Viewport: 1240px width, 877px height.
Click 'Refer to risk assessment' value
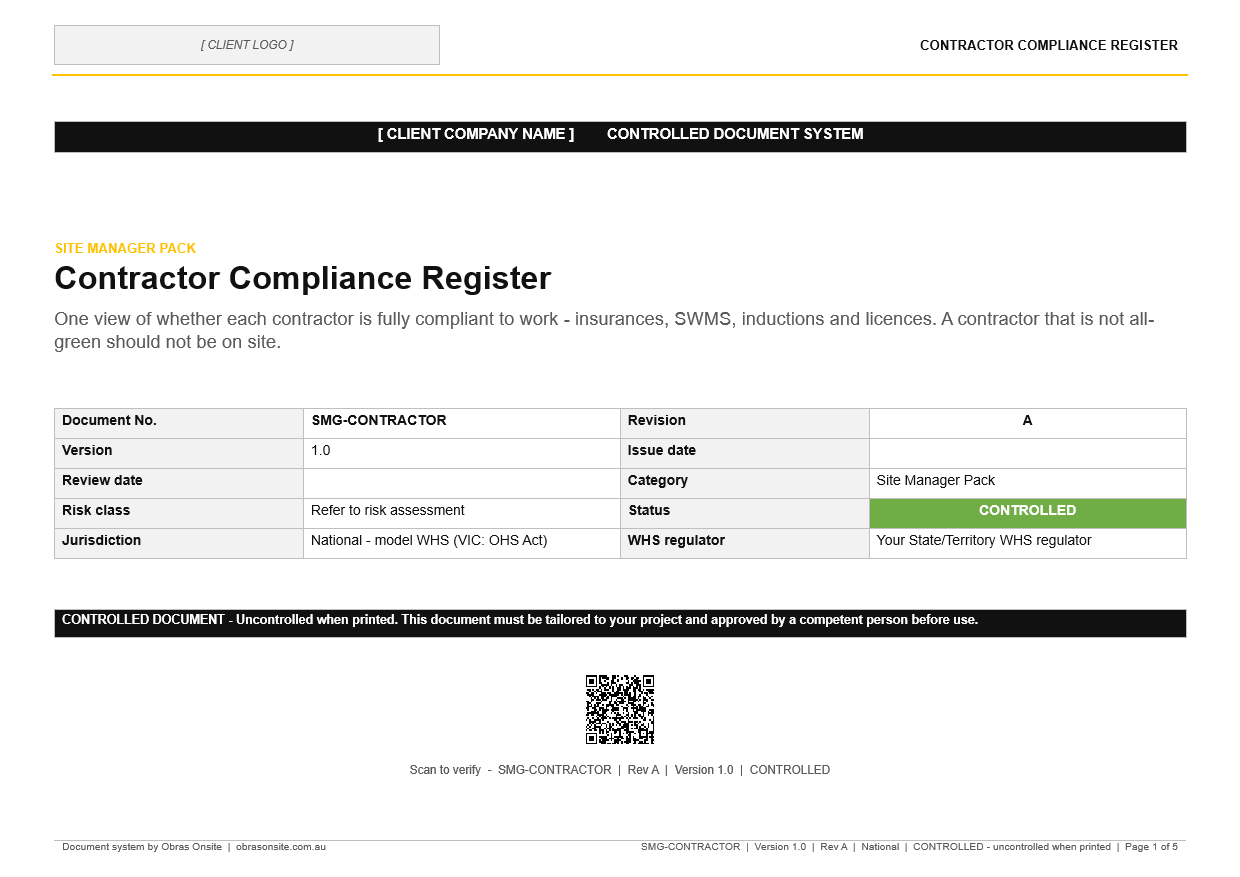[x=388, y=510]
